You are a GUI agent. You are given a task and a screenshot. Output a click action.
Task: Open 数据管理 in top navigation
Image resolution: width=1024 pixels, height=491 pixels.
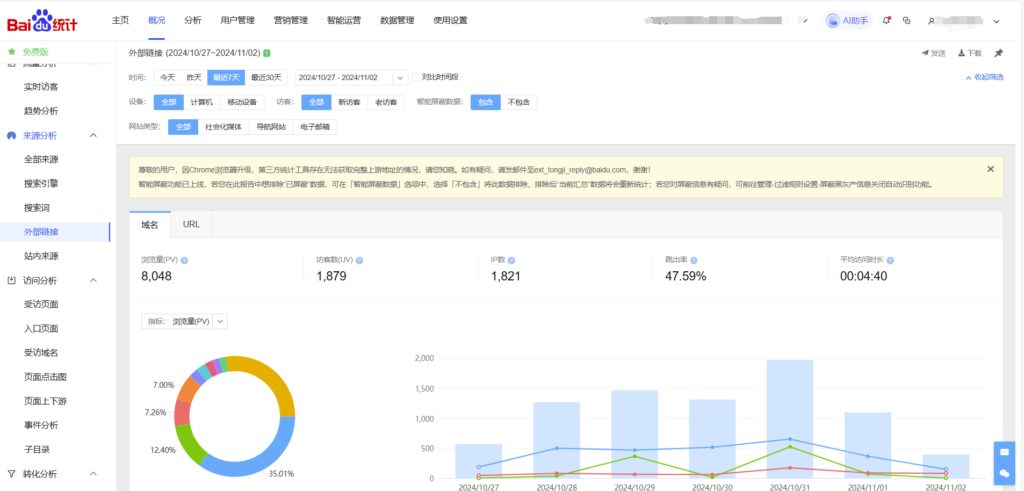(x=397, y=20)
